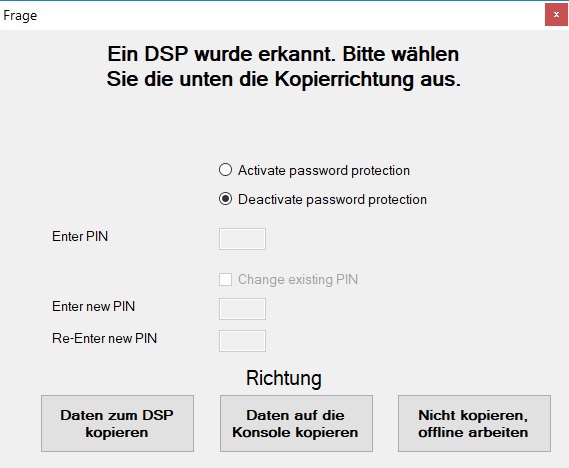This screenshot has width=569, height=468.
Task: Choose Daten auf die Konsole kopieren
Action: (296, 423)
